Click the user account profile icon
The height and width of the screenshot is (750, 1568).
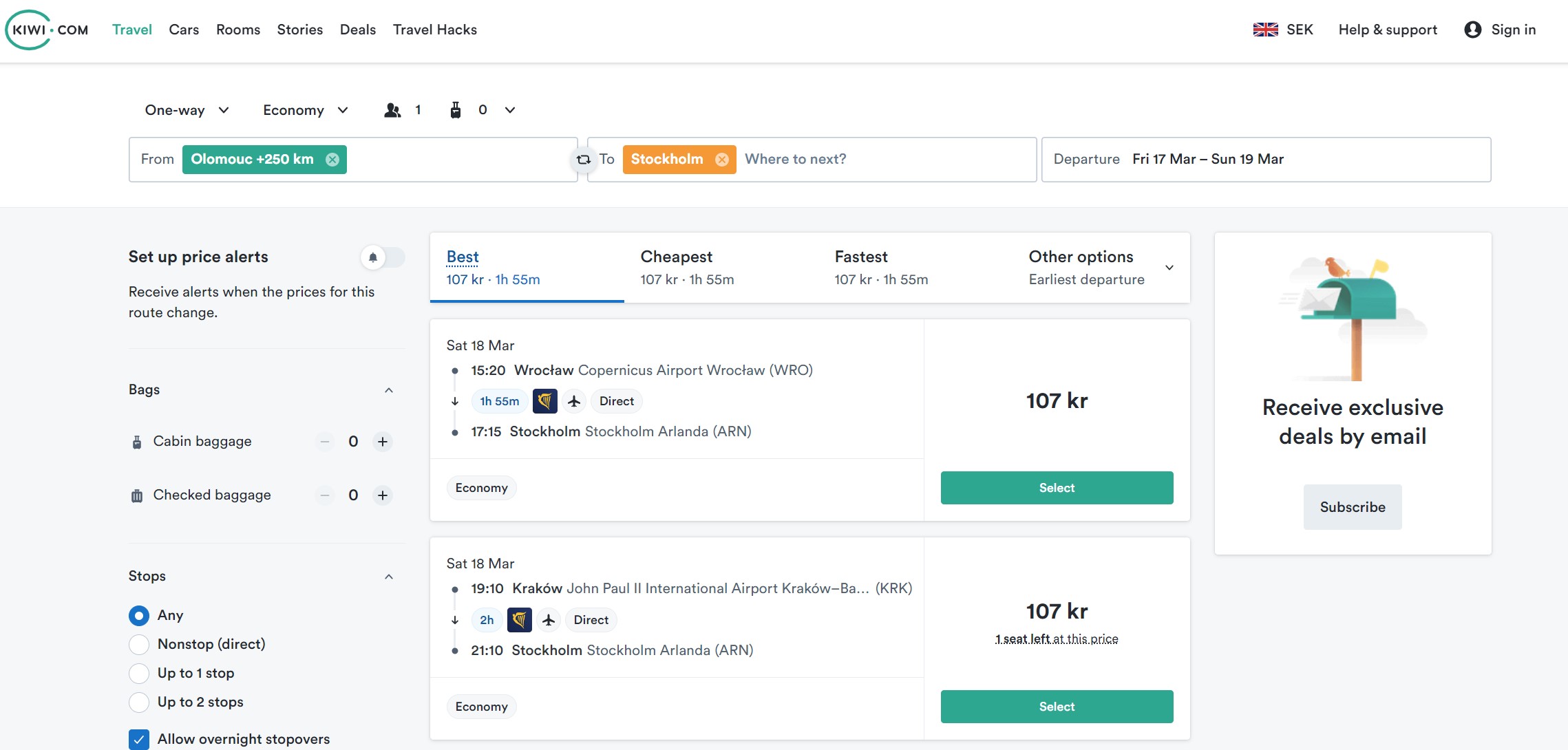tap(1472, 29)
